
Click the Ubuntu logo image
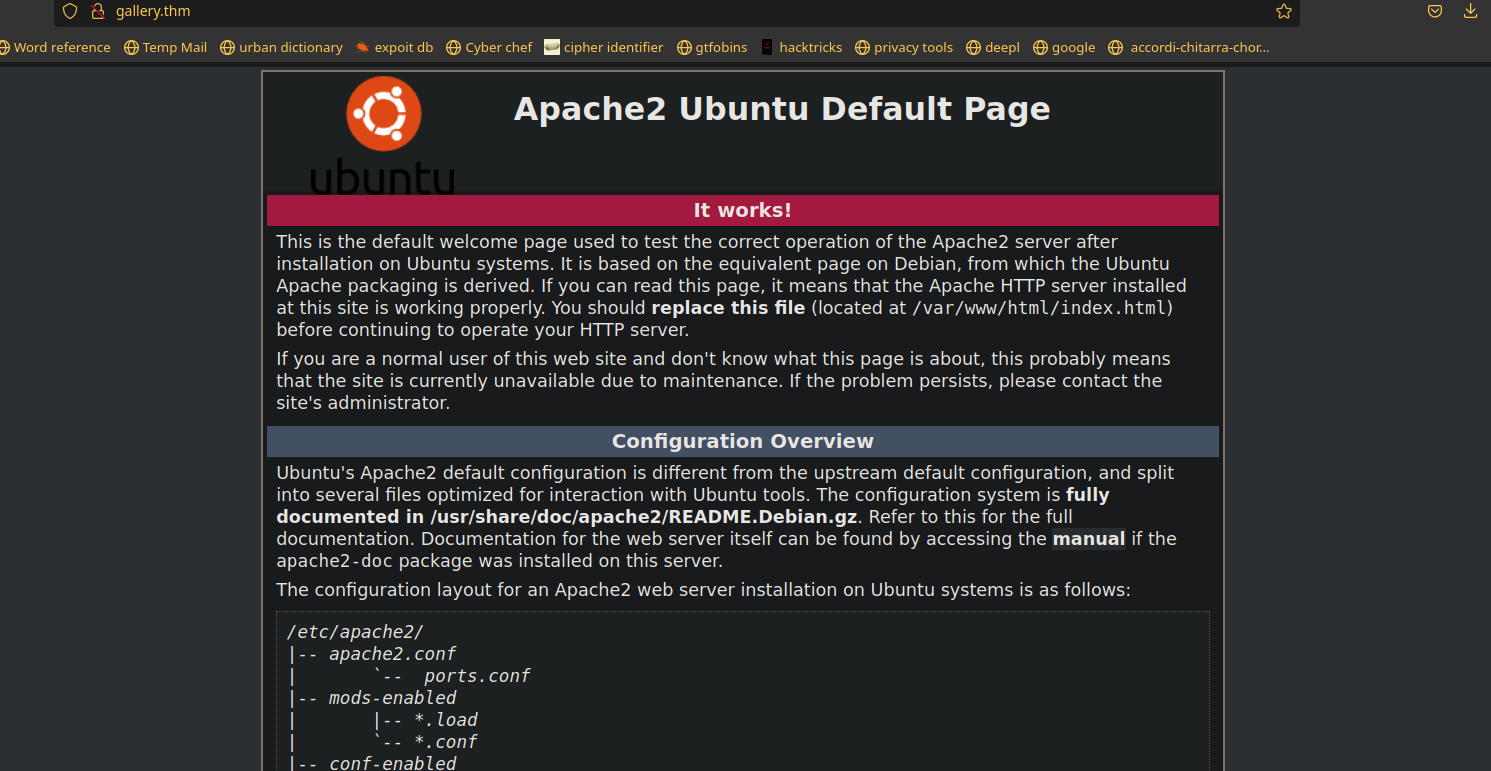click(383, 134)
